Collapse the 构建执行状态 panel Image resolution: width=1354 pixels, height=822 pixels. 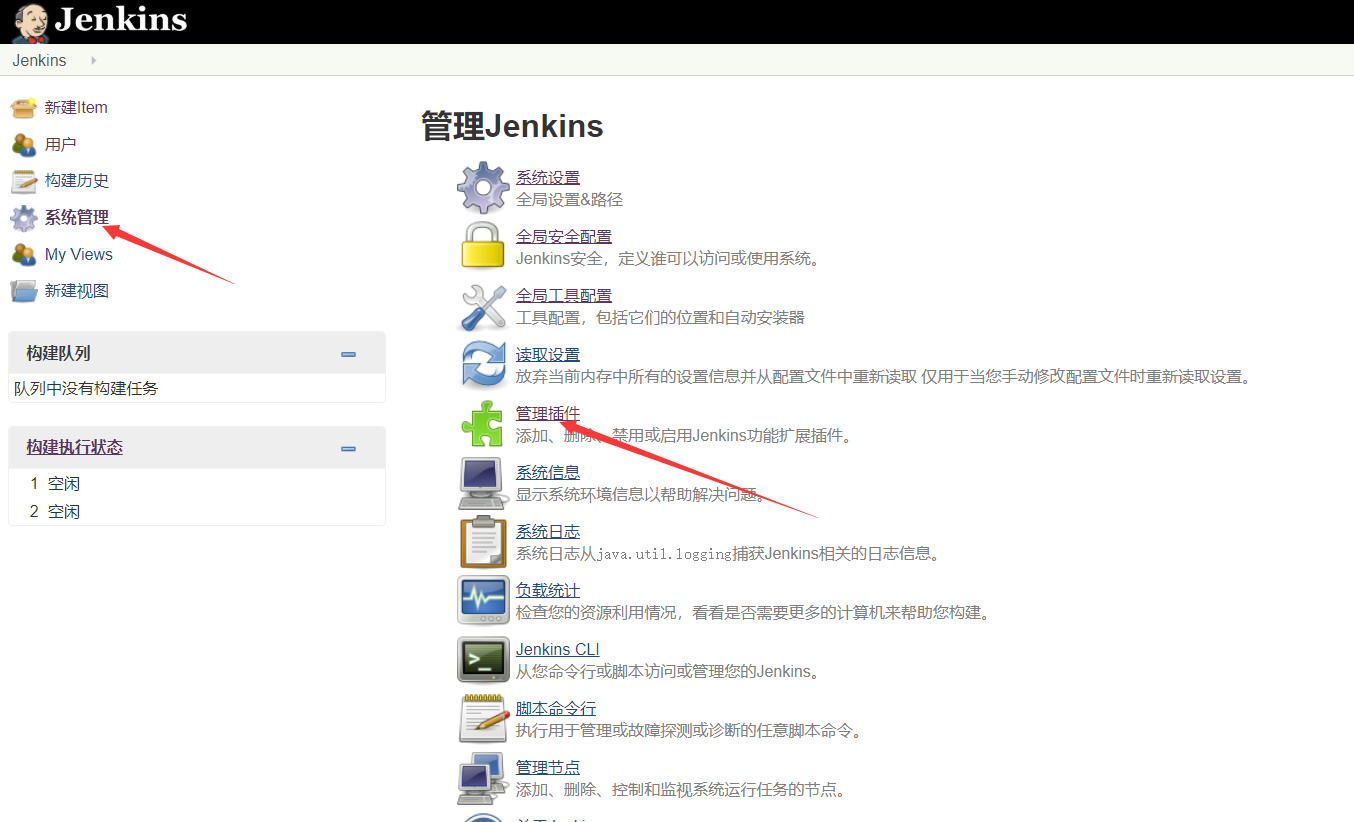(x=348, y=449)
